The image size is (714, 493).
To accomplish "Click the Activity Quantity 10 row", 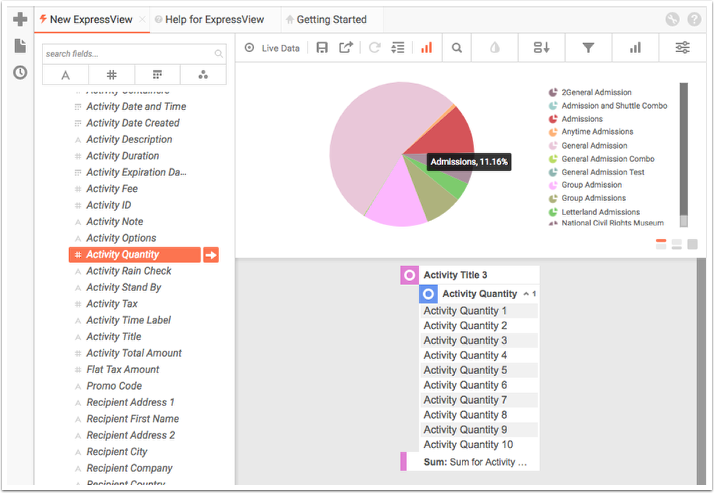I will (479, 445).
